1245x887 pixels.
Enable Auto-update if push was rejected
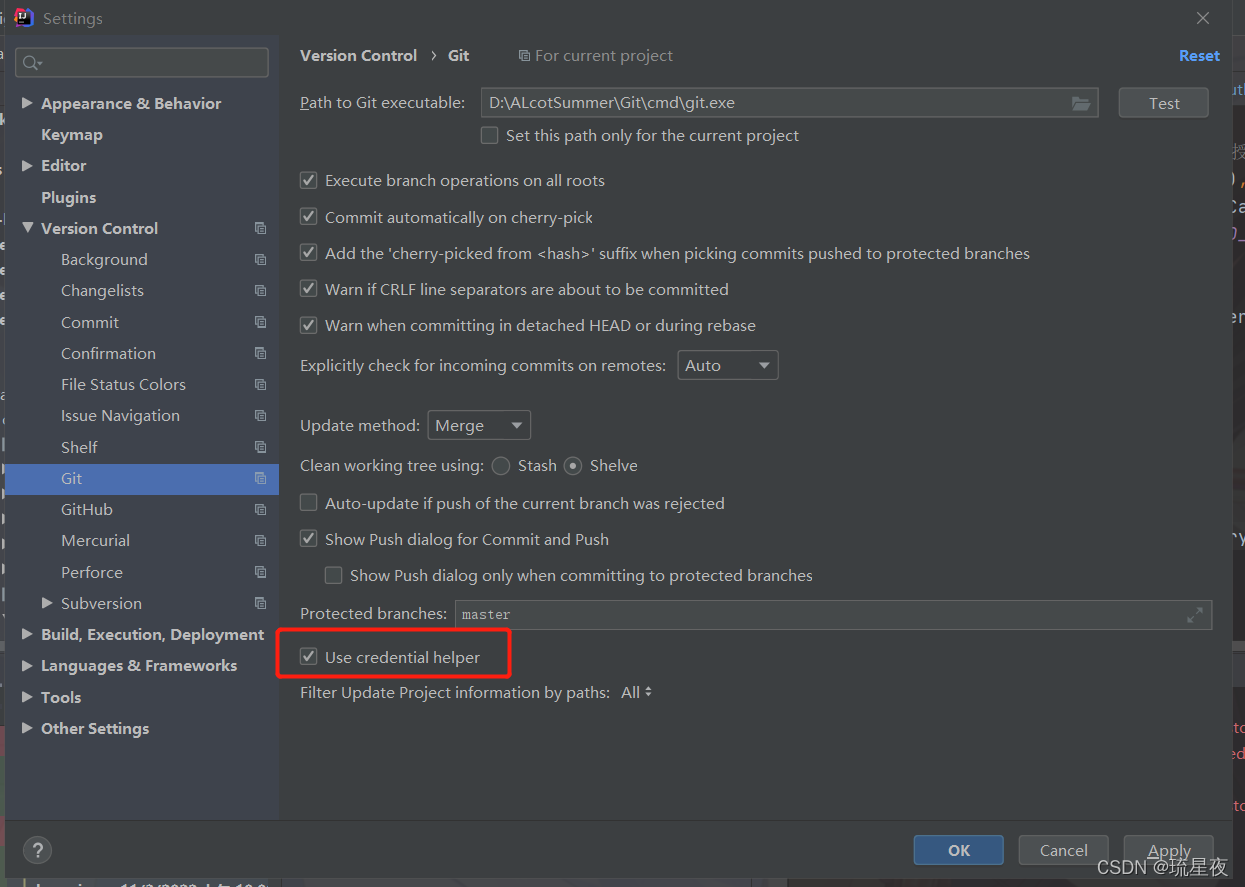(308, 503)
